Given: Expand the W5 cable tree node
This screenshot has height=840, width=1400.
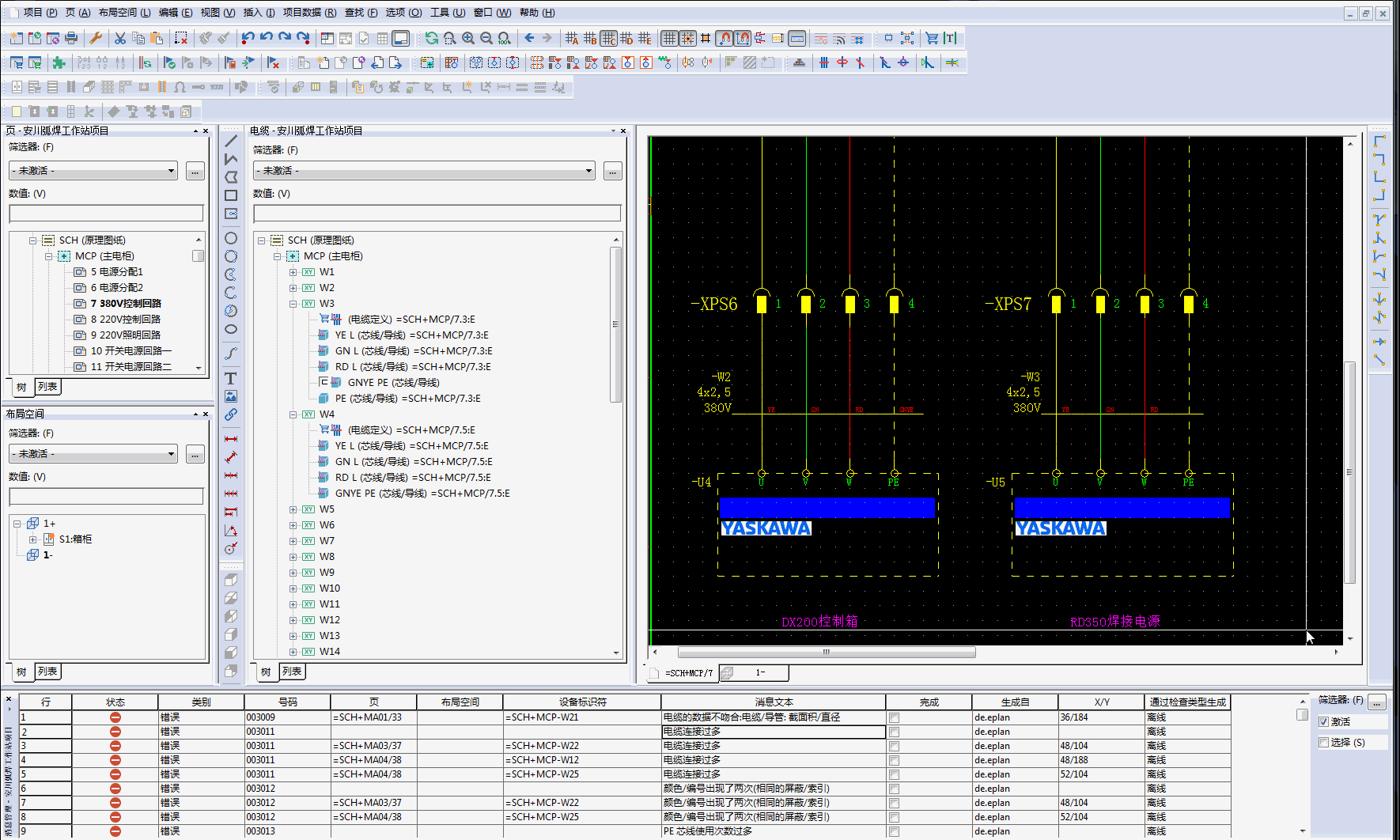Looking at the screenshot, I should [293, 509].
